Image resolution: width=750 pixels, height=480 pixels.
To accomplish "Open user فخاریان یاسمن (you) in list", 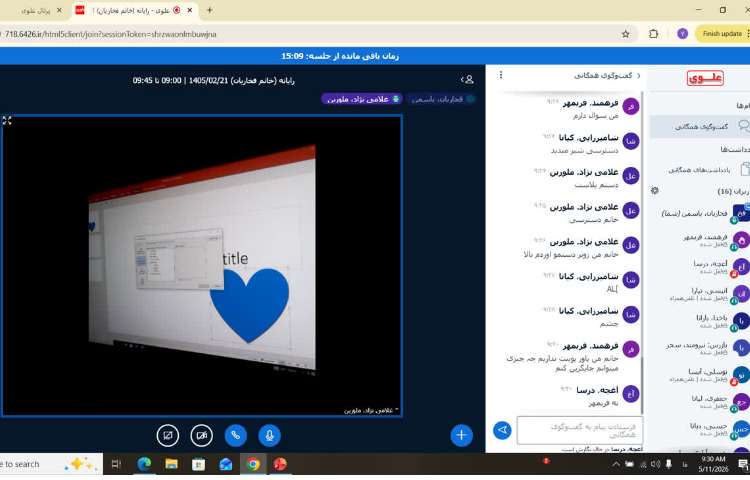I will point(700,214).
